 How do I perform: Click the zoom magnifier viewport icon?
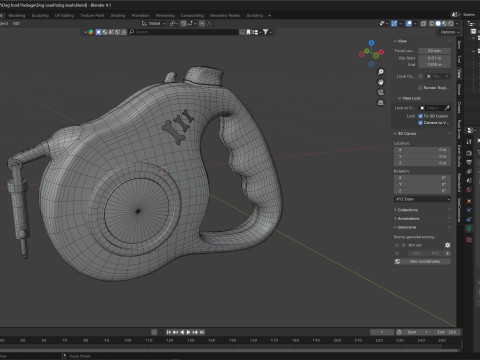coord(381,72)
